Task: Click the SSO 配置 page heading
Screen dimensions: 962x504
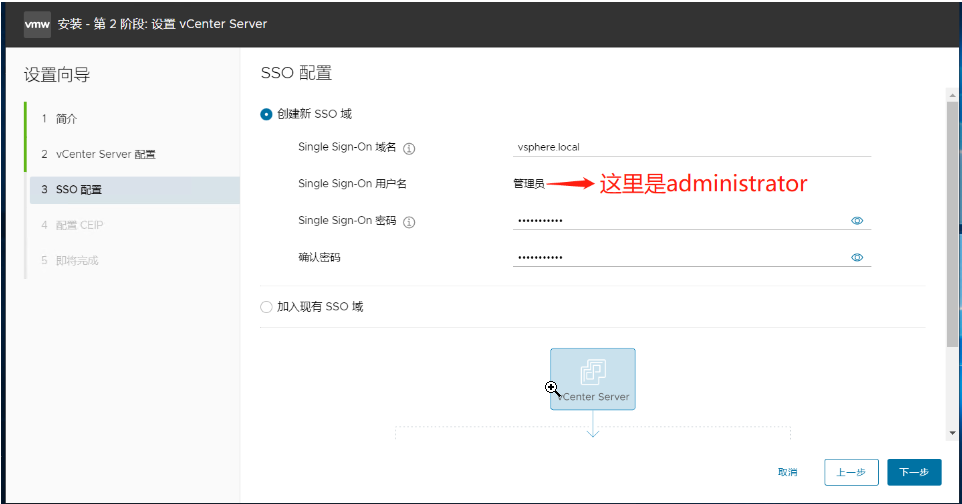Action: point(296,73)
